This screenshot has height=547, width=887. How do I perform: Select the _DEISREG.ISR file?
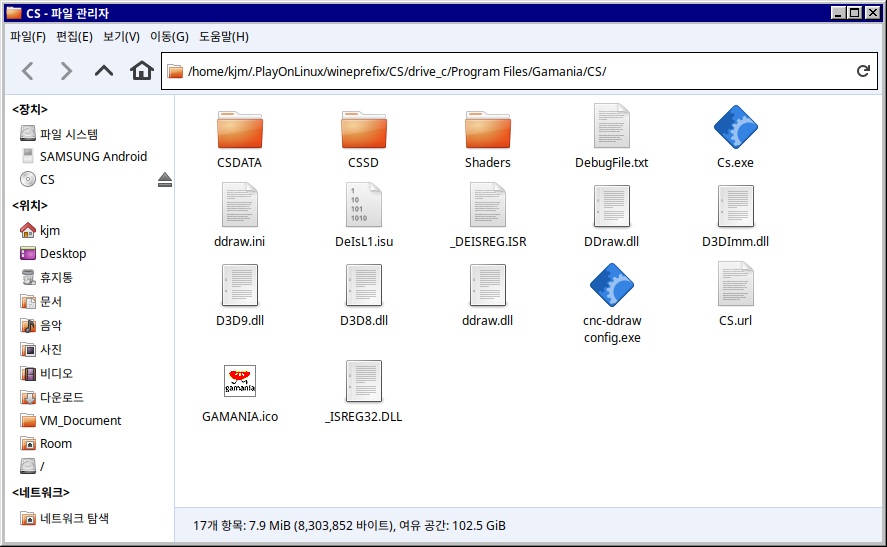click(488, 216)
